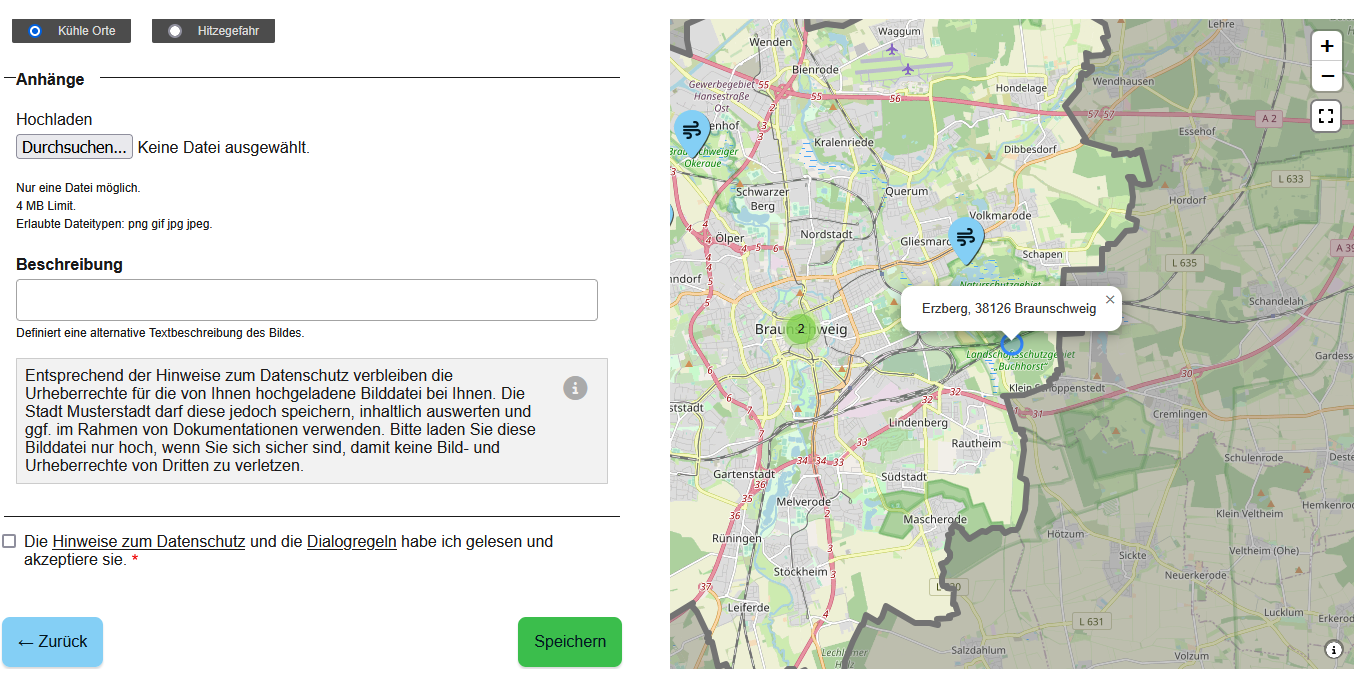Screen dimensions: 1358x683
Task: Click the Mascherode label on the map
Action: click(x=935, y=520)
